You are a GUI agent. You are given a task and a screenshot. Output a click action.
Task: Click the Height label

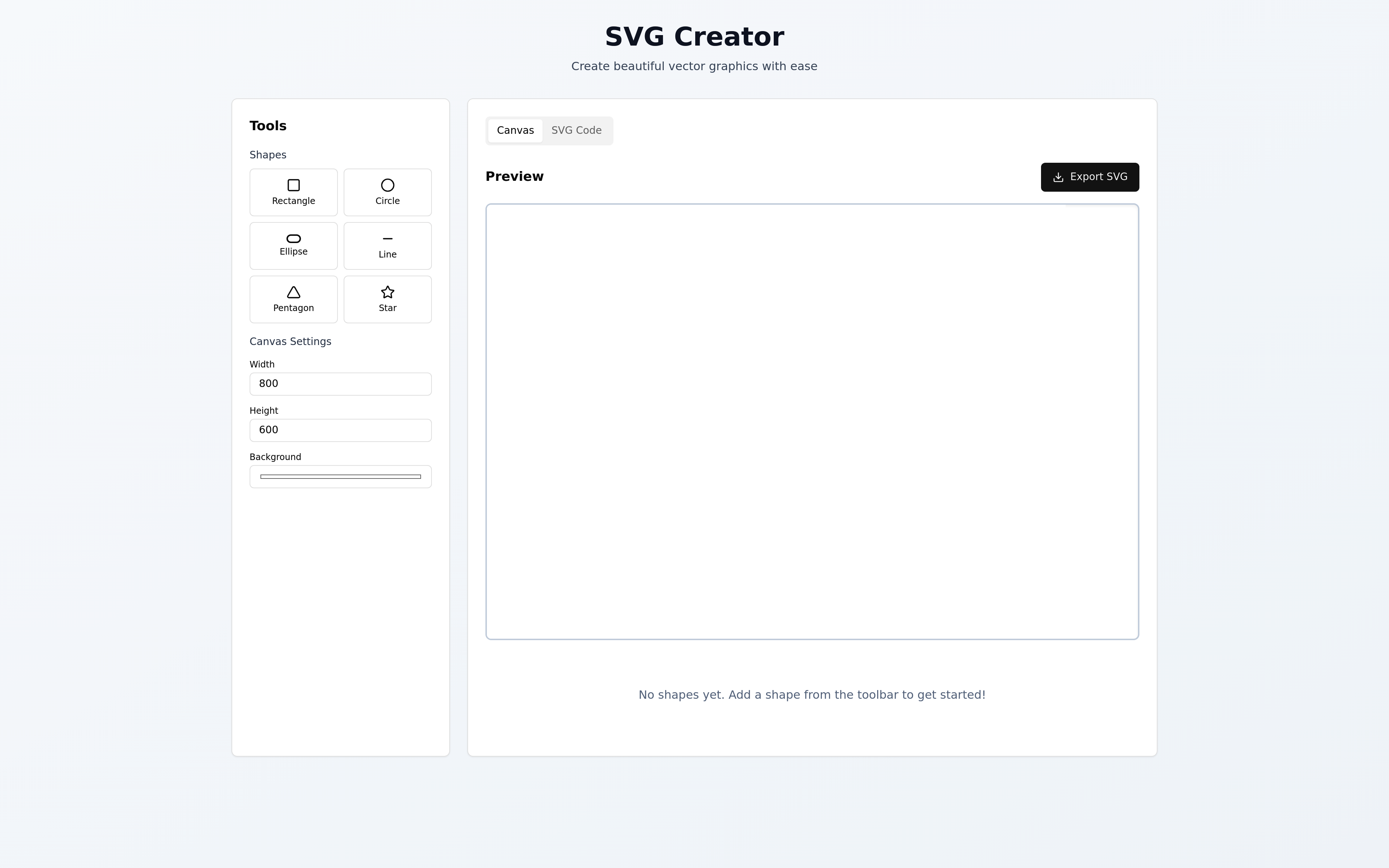tap(263, 411)
